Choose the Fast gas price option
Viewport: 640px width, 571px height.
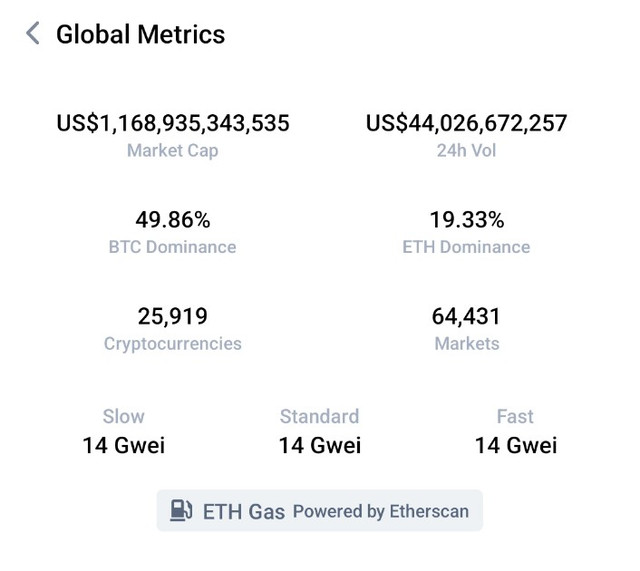[x=516, y=431]
